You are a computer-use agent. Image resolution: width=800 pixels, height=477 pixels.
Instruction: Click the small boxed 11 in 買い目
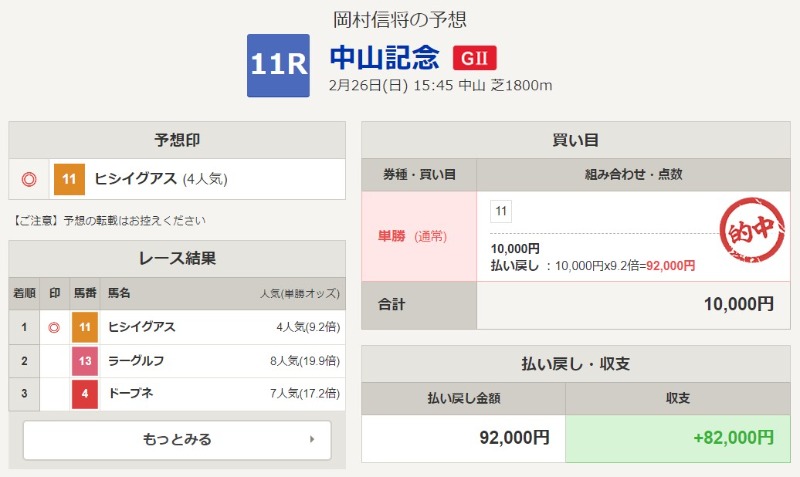tap(501, 211)
